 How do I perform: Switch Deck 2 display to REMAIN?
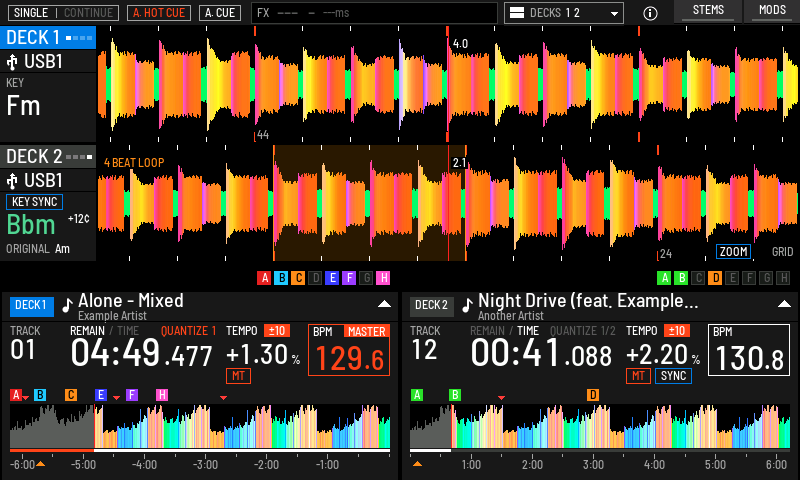487,331
